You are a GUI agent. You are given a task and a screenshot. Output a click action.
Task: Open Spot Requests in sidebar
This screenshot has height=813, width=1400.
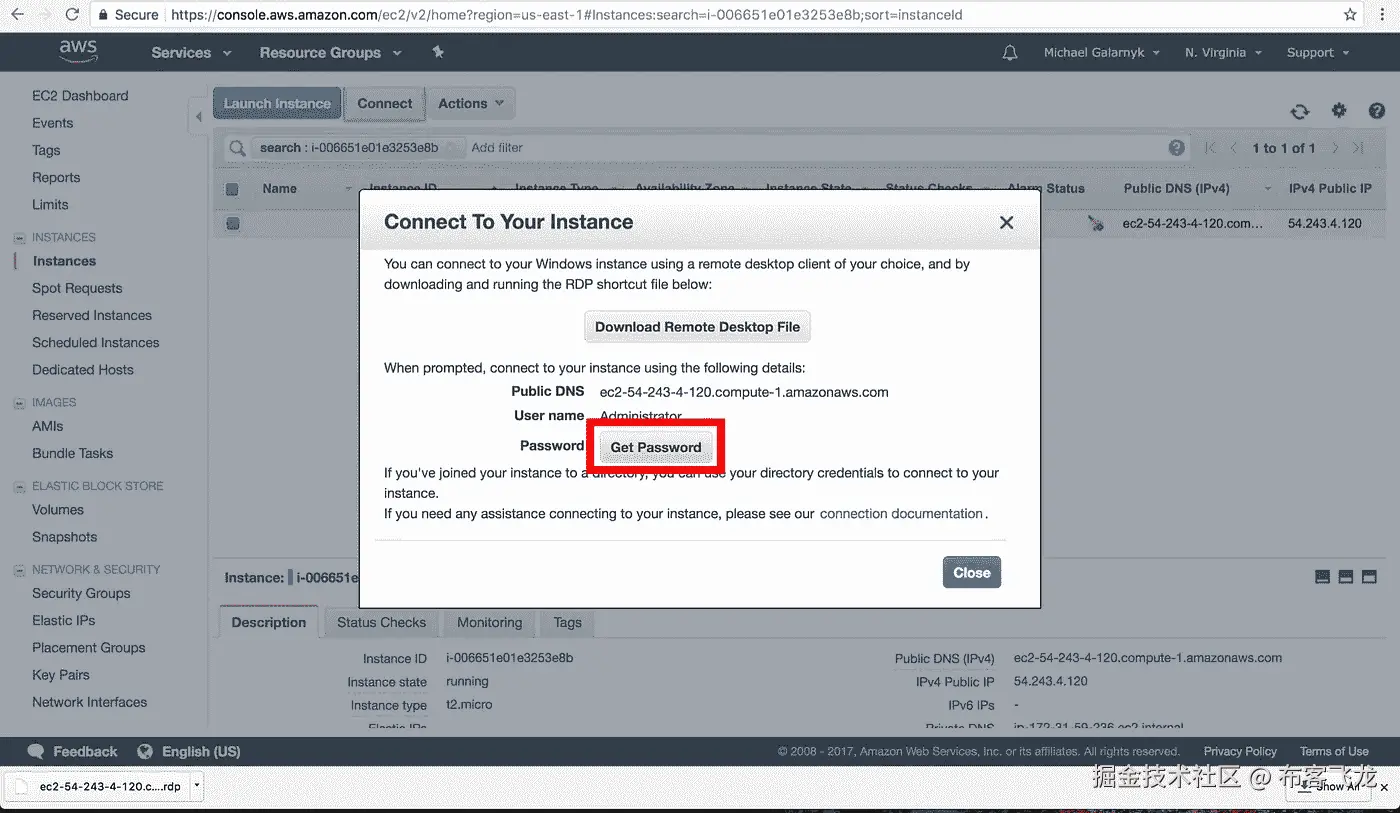pyautogui.click(x=77, y=288)
